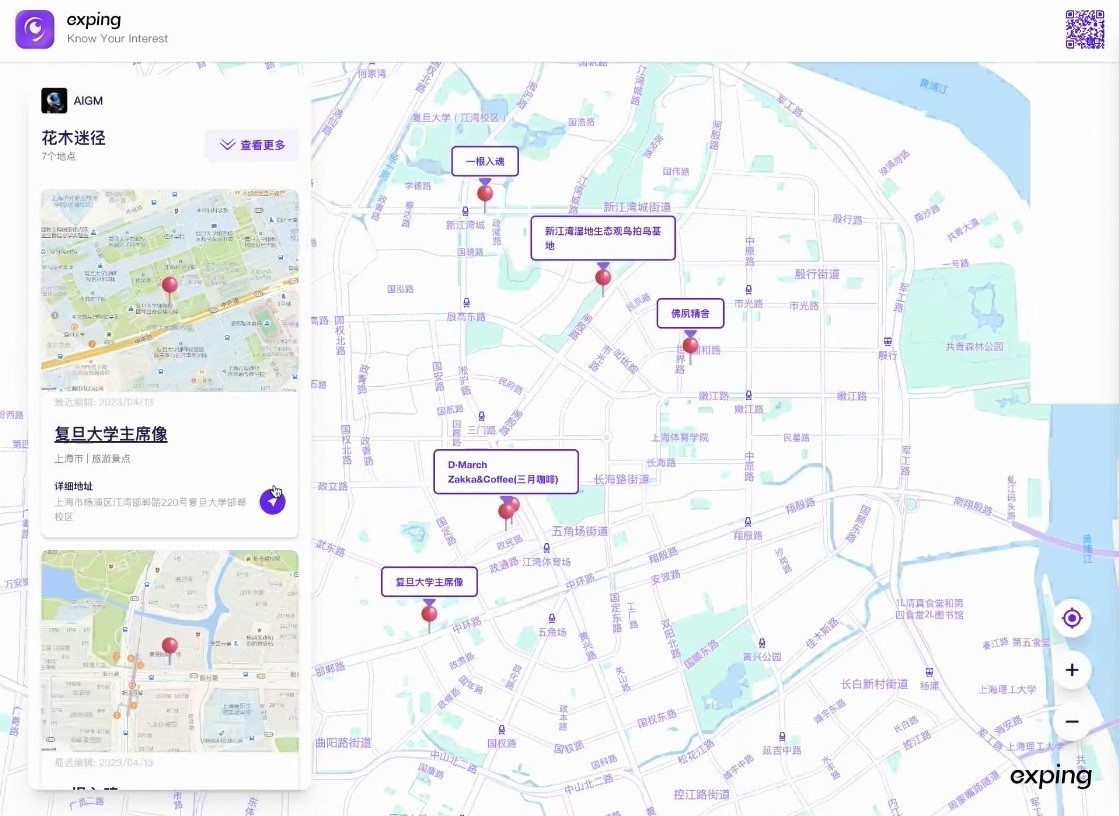The image size is (1119, 816).
Task: Select the current location icon on the map
Action: coord(1071,618)
